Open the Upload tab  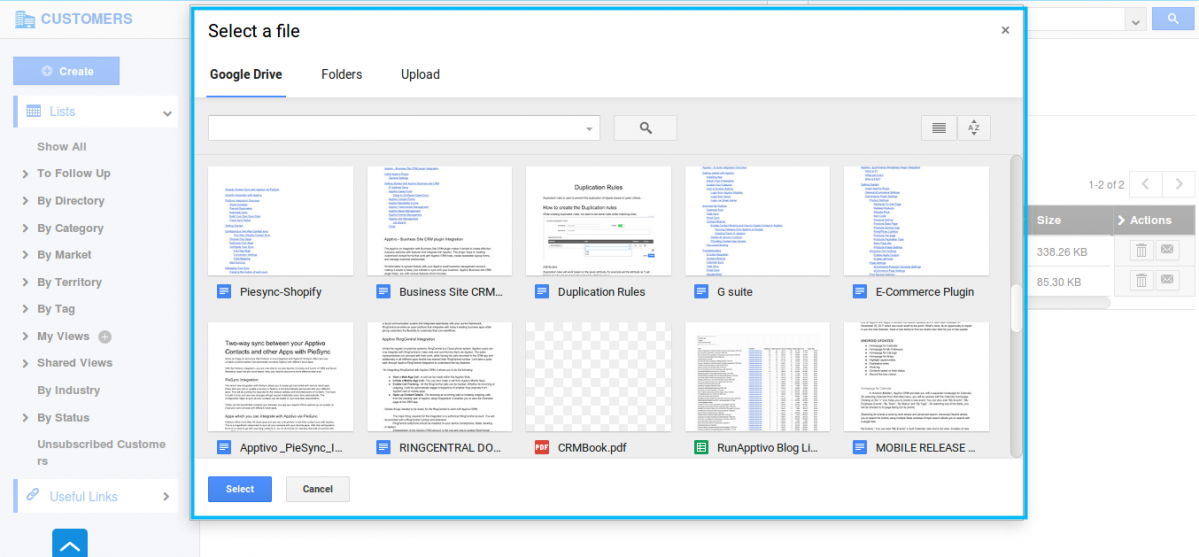(420, 75)
